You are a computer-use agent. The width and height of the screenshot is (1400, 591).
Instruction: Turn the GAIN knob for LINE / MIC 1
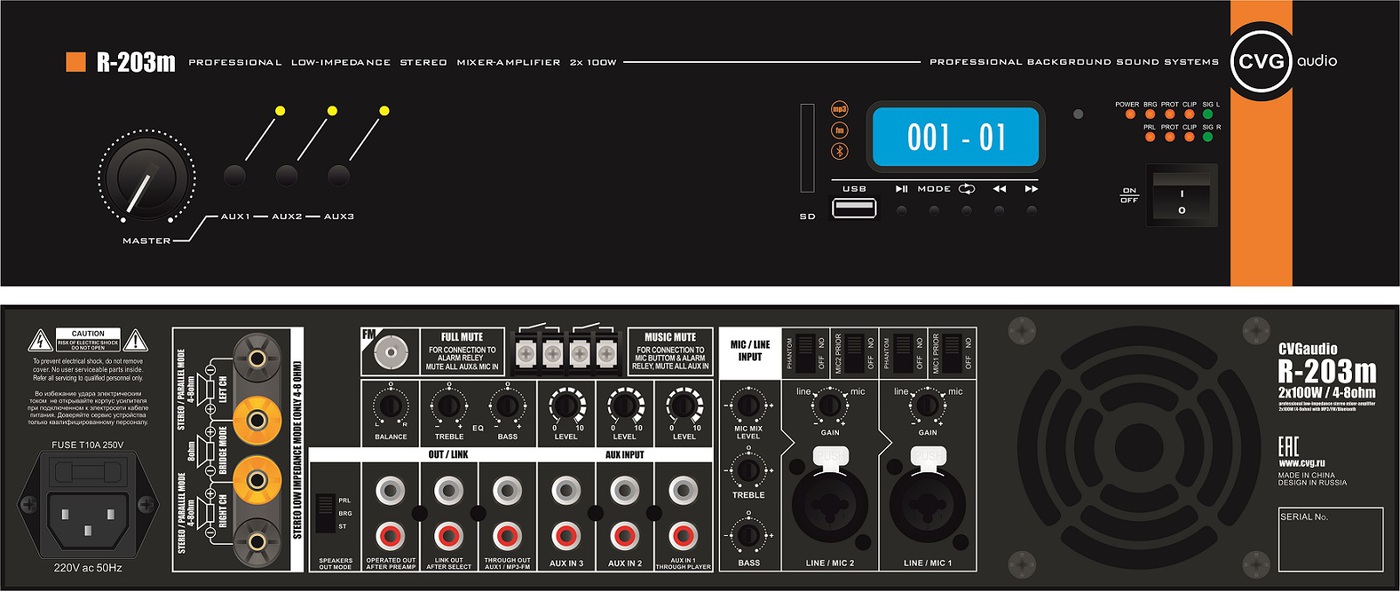pyautogui.click(x=927, y=405)
